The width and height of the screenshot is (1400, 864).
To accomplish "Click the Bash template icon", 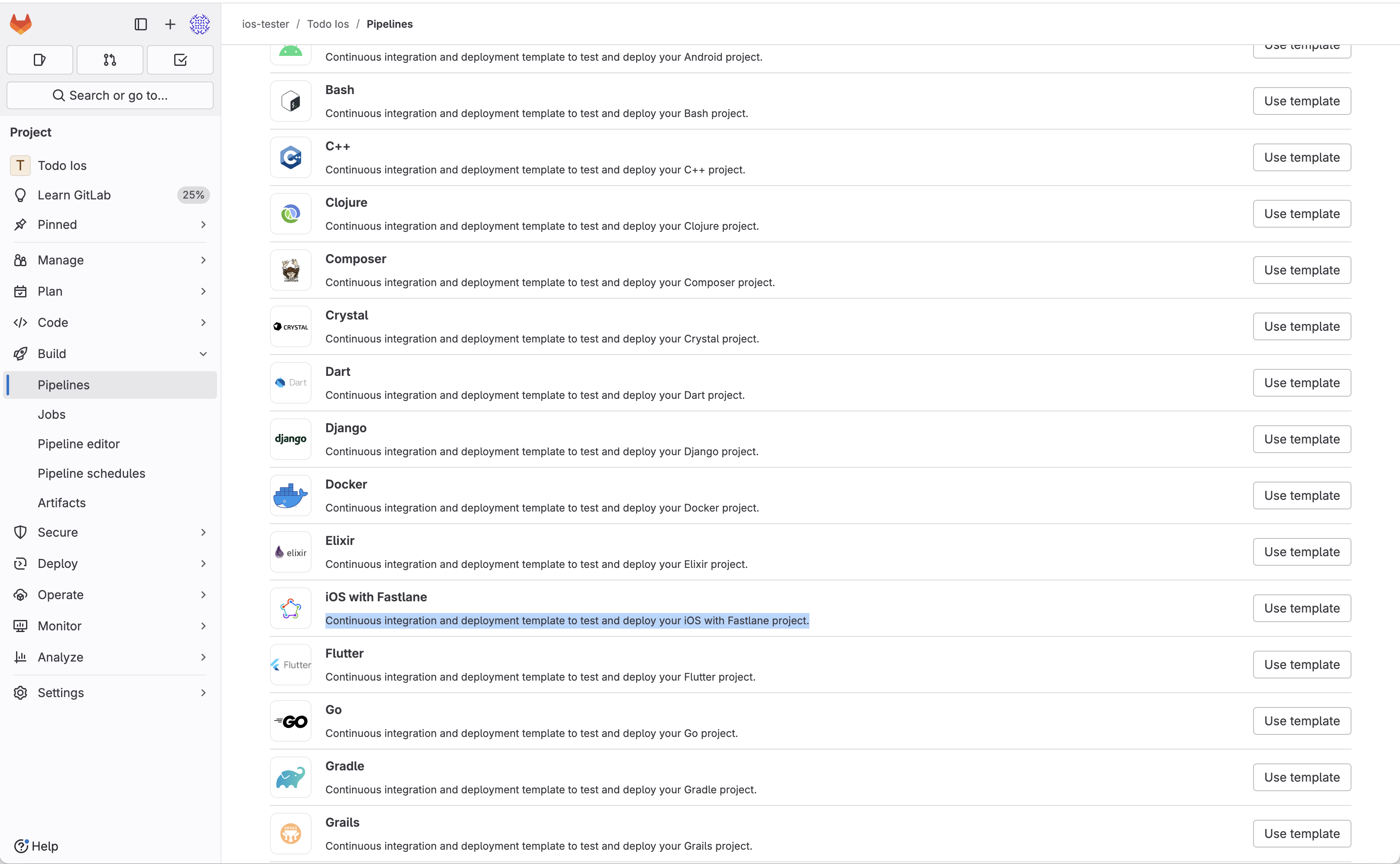I will tap(291, 102).
